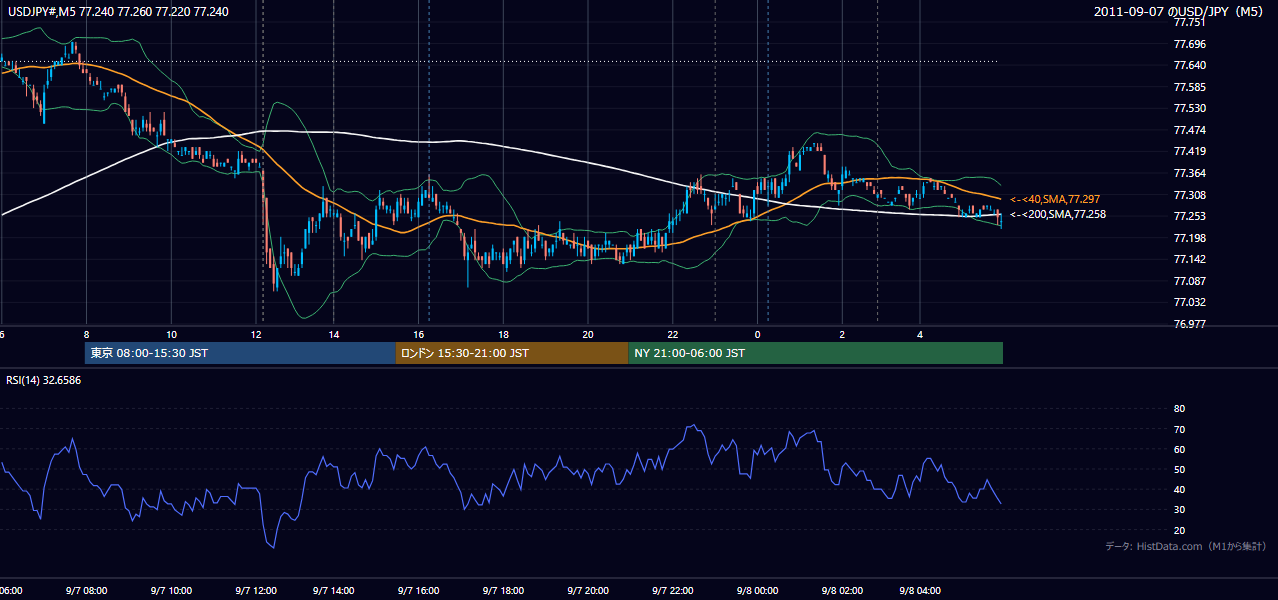The height and width of the screenshot is (600, 1278).
Task: Select the Tokyo 08:00-15:30 JST session bar
Action: point(240,353)
